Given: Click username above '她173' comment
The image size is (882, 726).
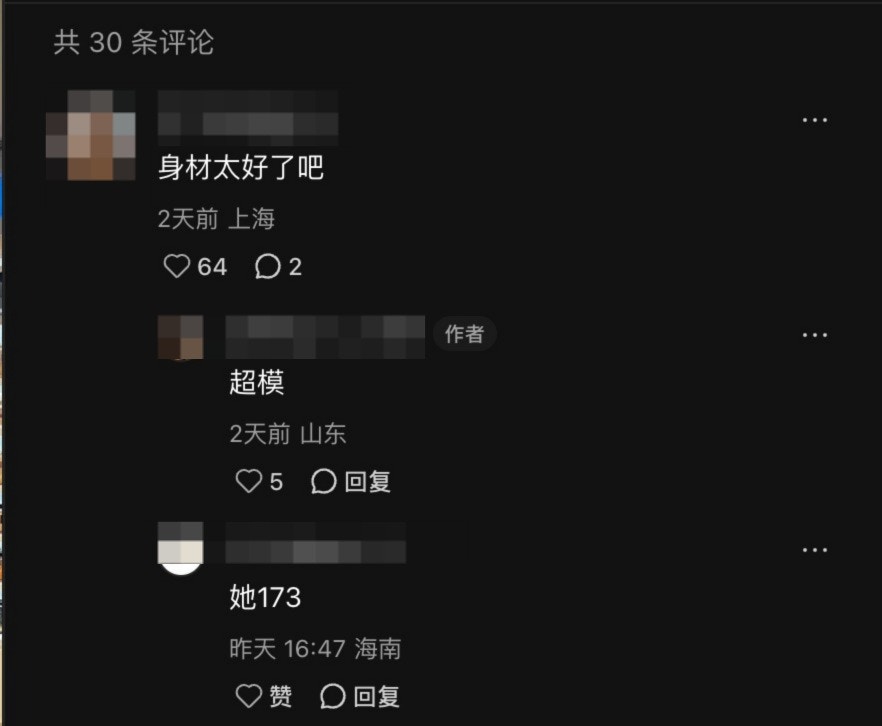Looking at the screenshot, I should coord(316,543).
